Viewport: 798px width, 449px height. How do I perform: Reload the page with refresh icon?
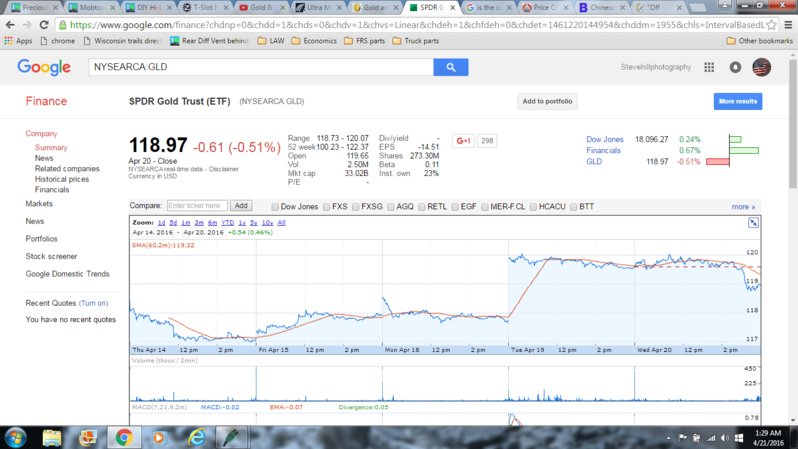[44, 25]
